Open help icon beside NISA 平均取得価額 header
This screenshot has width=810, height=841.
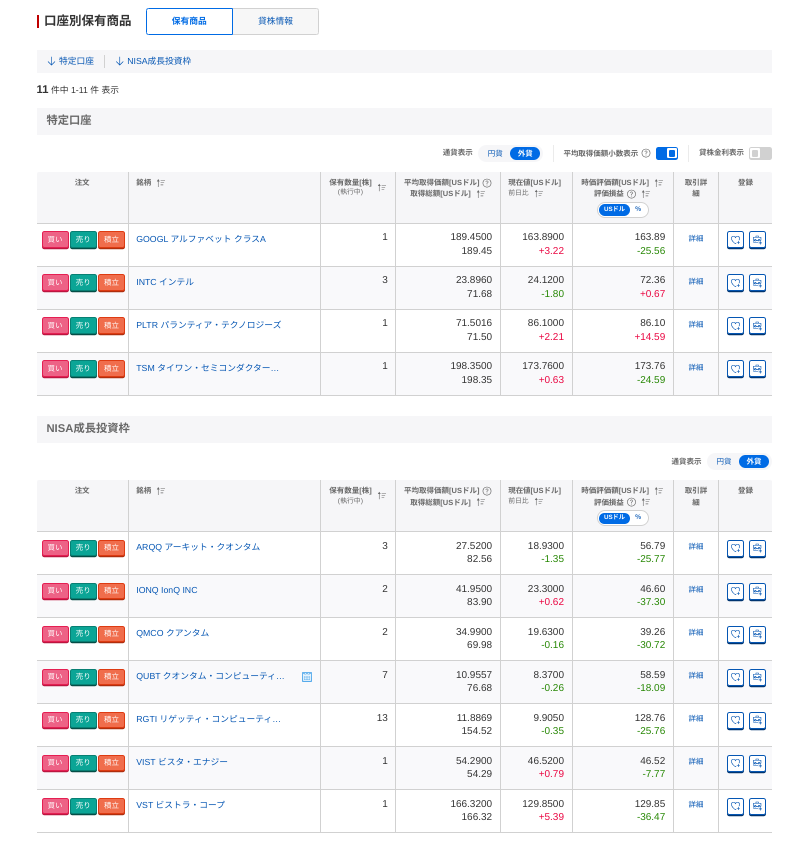coord(487,491)
